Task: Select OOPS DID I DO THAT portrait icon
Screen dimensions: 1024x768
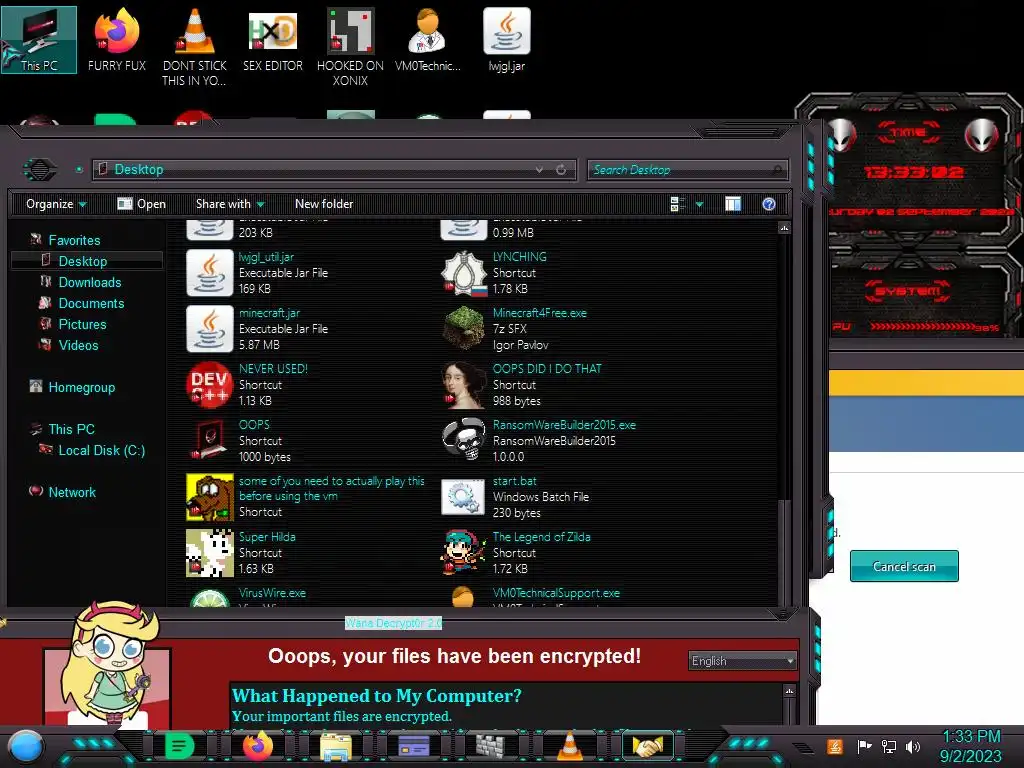Action: pyautogui.click(x=464, y=385)
